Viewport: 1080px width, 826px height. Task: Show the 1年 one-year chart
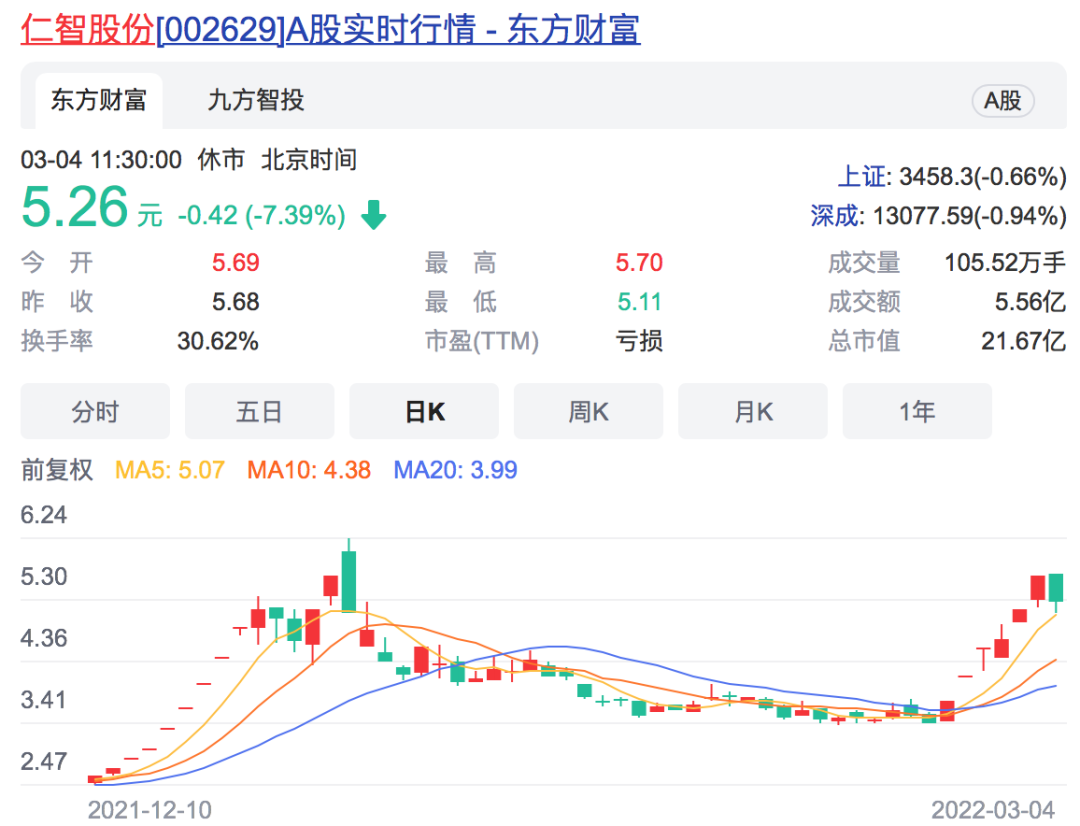pyautogui.click(x=916, y=410)
